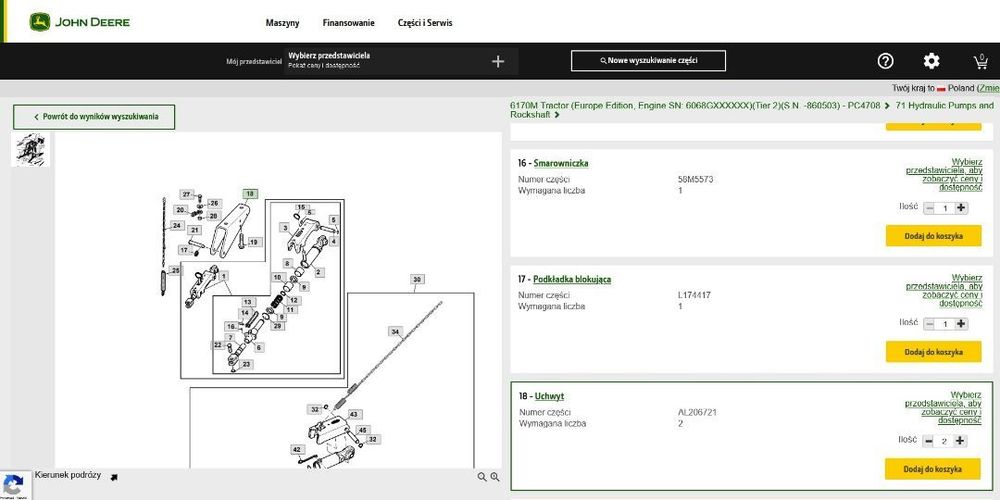
Task: Open the help question mark icon
Action: pyautogui.click(x=885, y=61)
